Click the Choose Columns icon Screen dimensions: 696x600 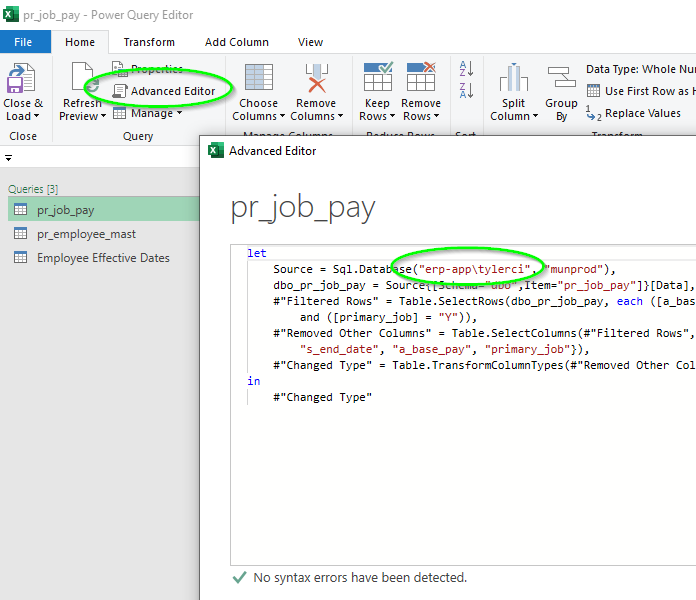259,78
